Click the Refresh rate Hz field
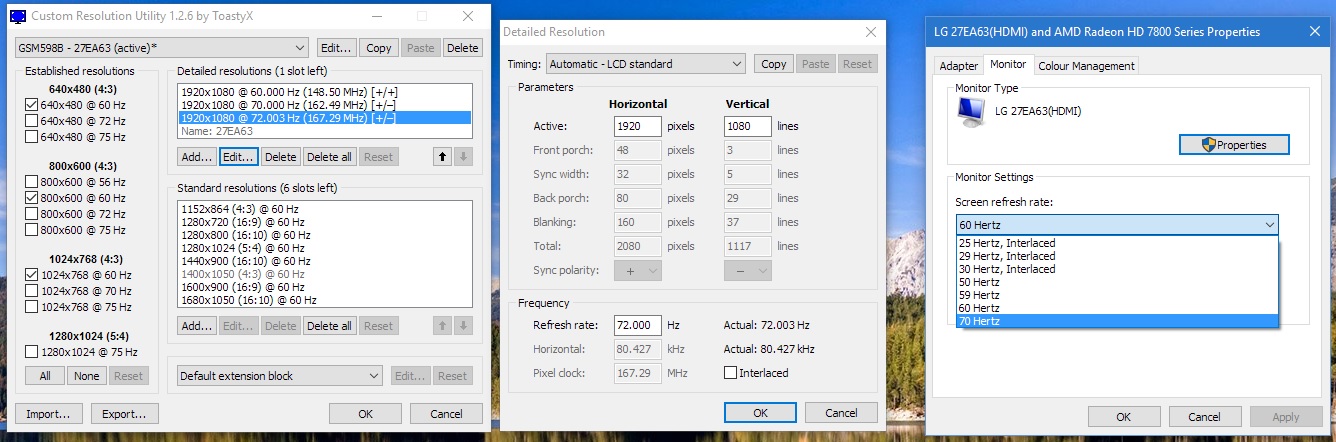 pos(638,325)
